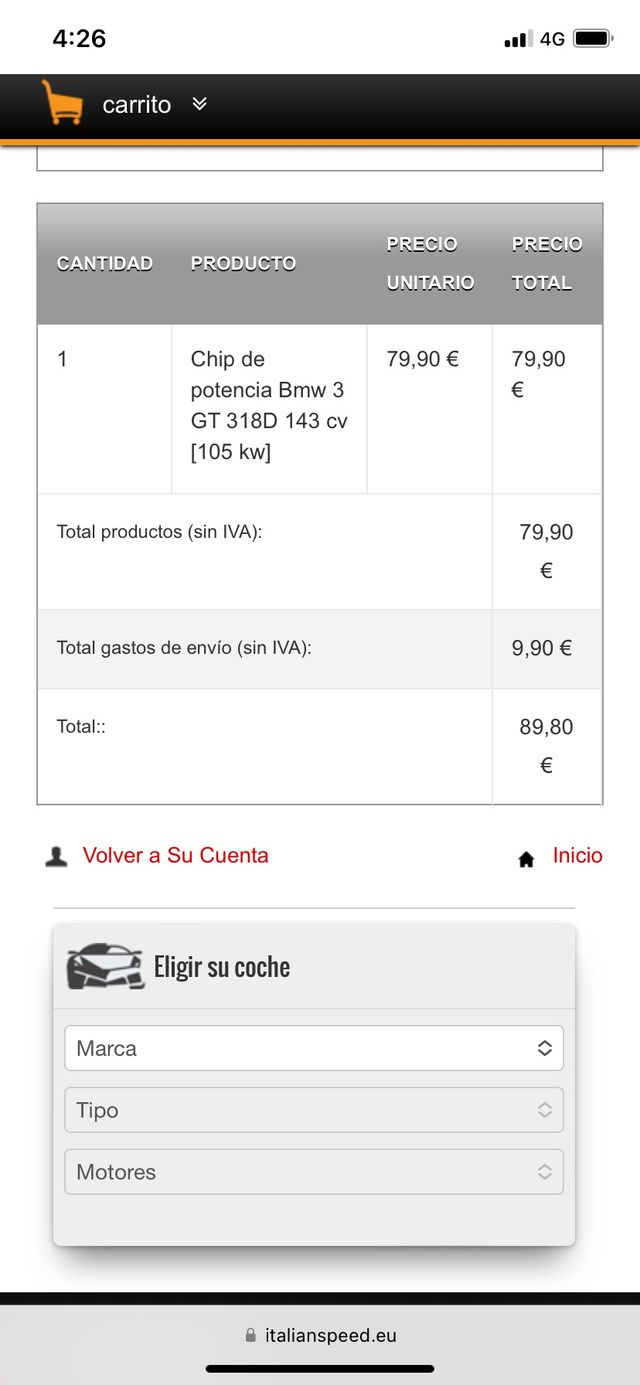The image size is (640, 1385).
Task: Tap the carrito header label
Action: (137, 105)
